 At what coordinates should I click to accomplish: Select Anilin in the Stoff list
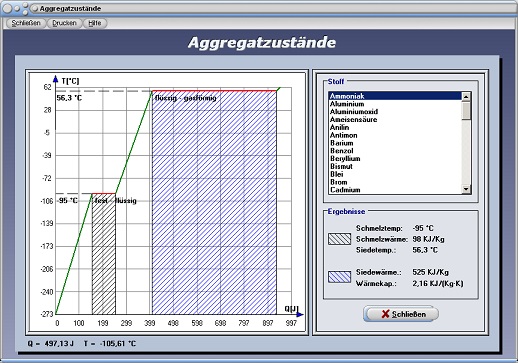pyautogui.click(x=395, y=127)
